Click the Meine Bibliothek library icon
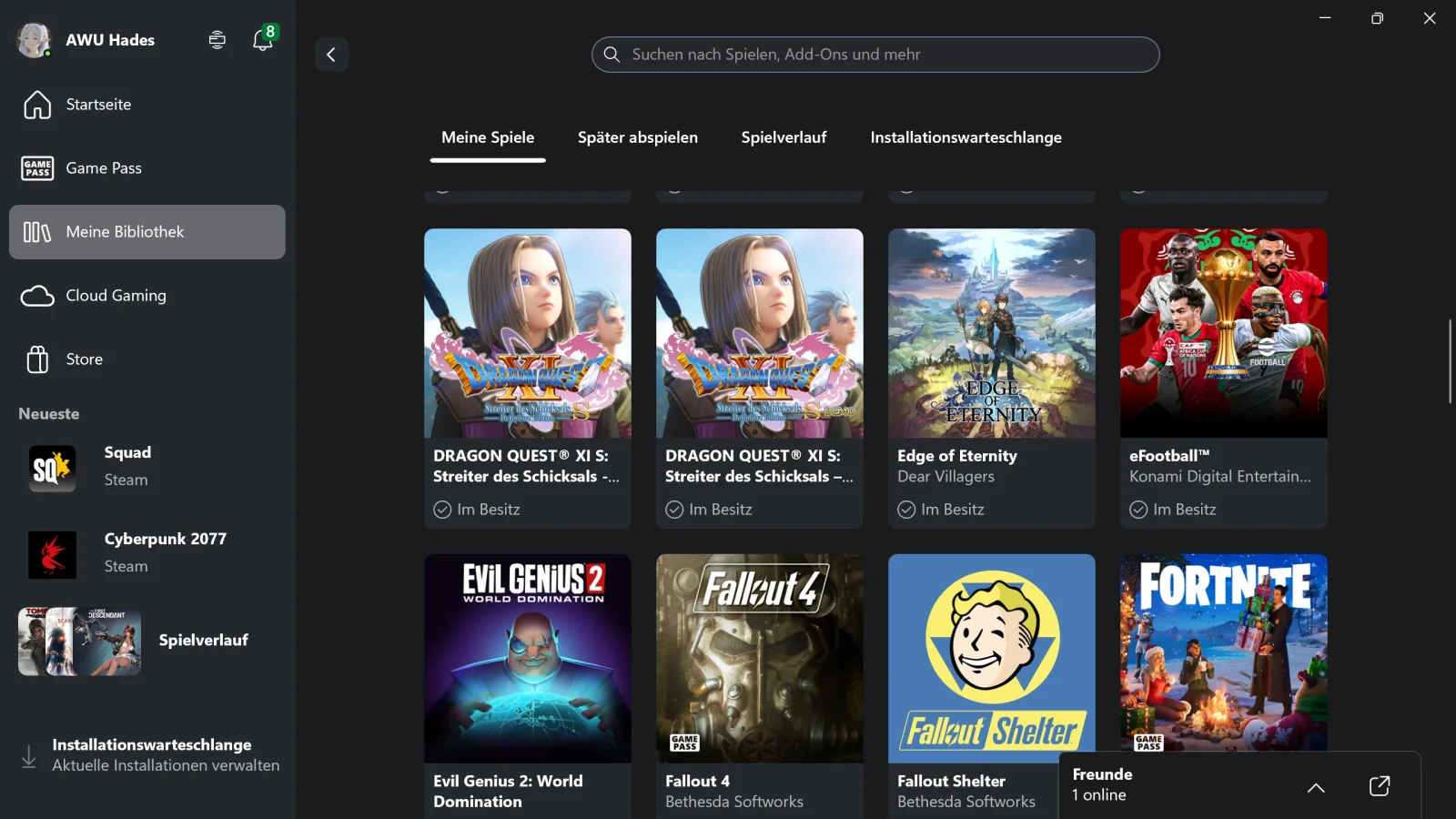The height and width of the screenshot is (819, 1456). pyautogui.click(x=37, y=232)
